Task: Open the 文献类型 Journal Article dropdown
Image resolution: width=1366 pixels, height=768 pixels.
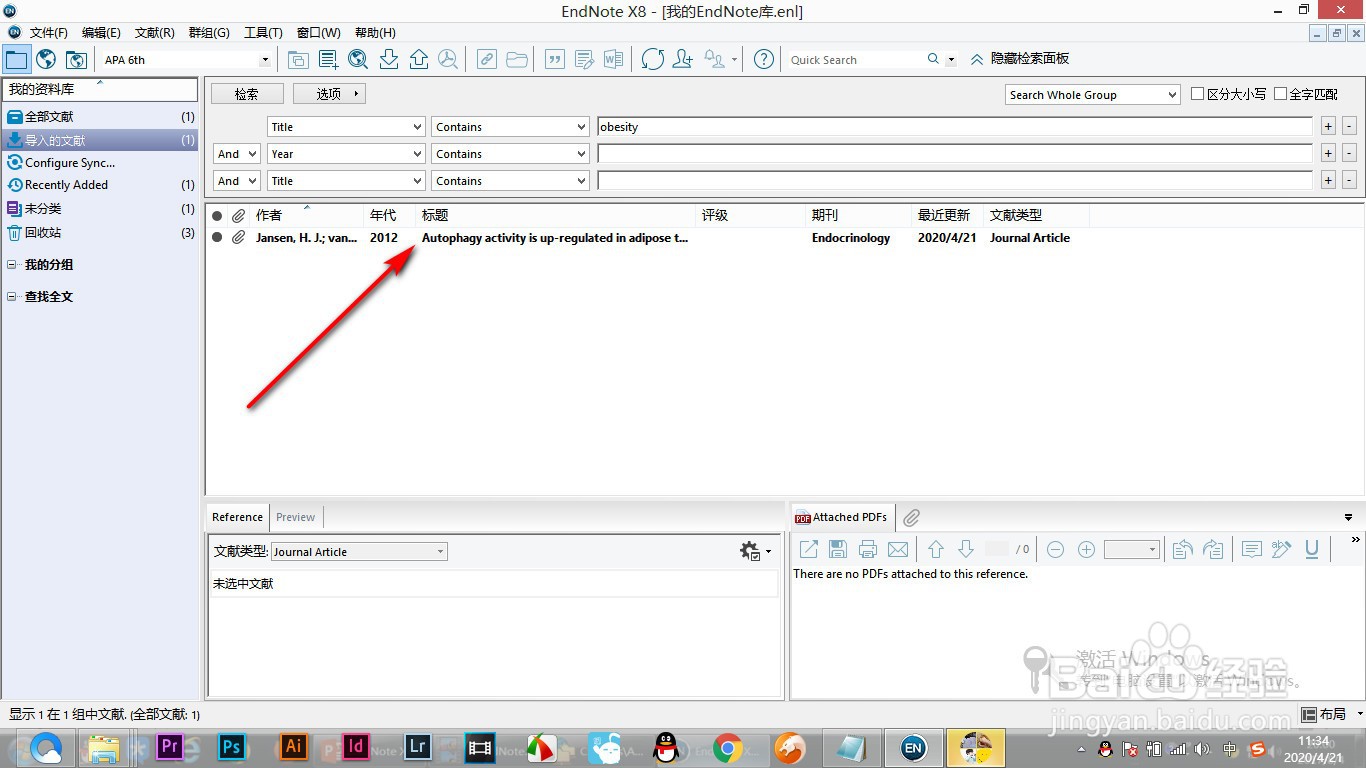Action: (x=359, y=551)
